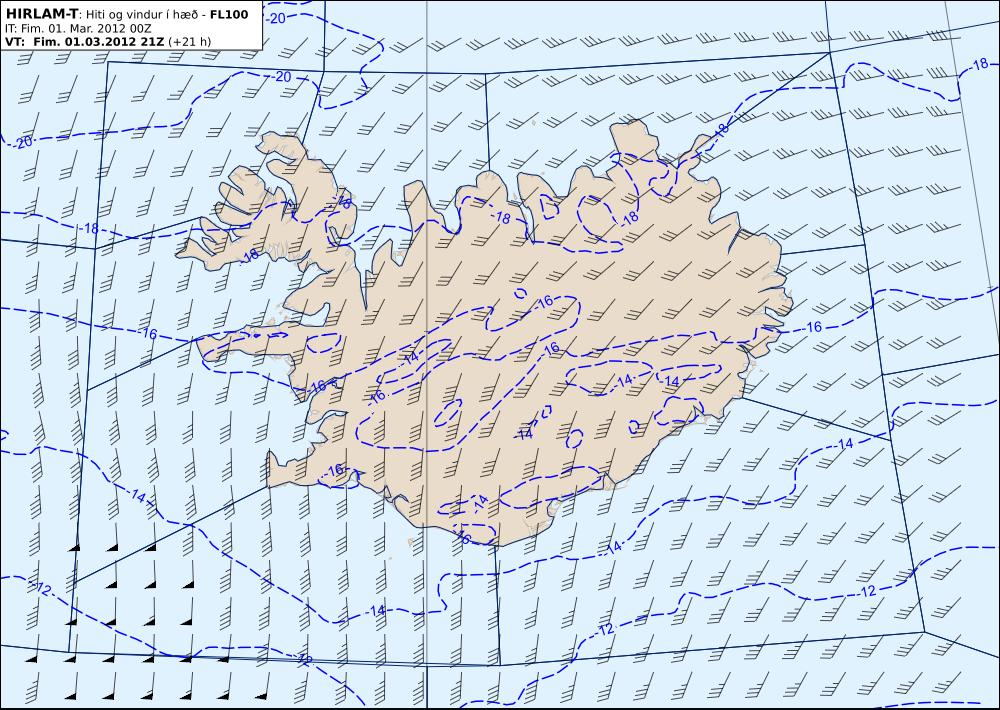Click the HIRLAM-T model name in header
This screenshot has height=710, width=1000.
(41, 14)
